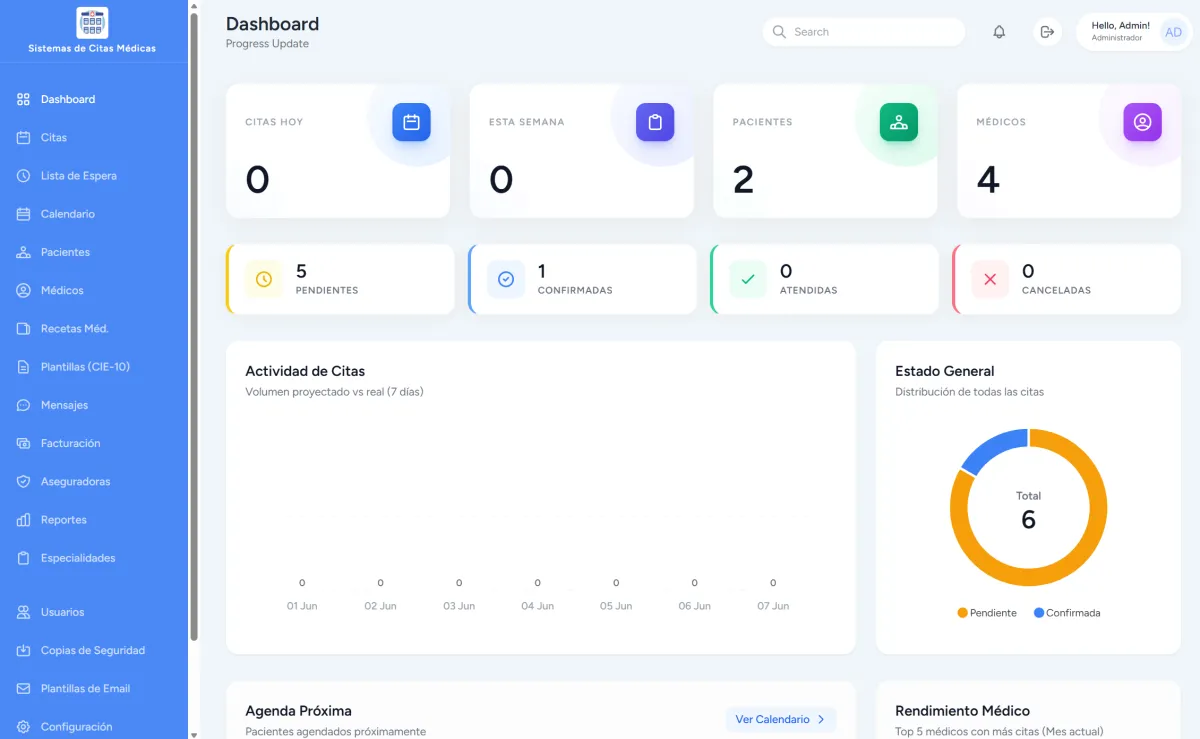Click the Esta Semana clipboard icon
Image resolution: width=1200 pixels, height=739 pixels.
point(655,122)
